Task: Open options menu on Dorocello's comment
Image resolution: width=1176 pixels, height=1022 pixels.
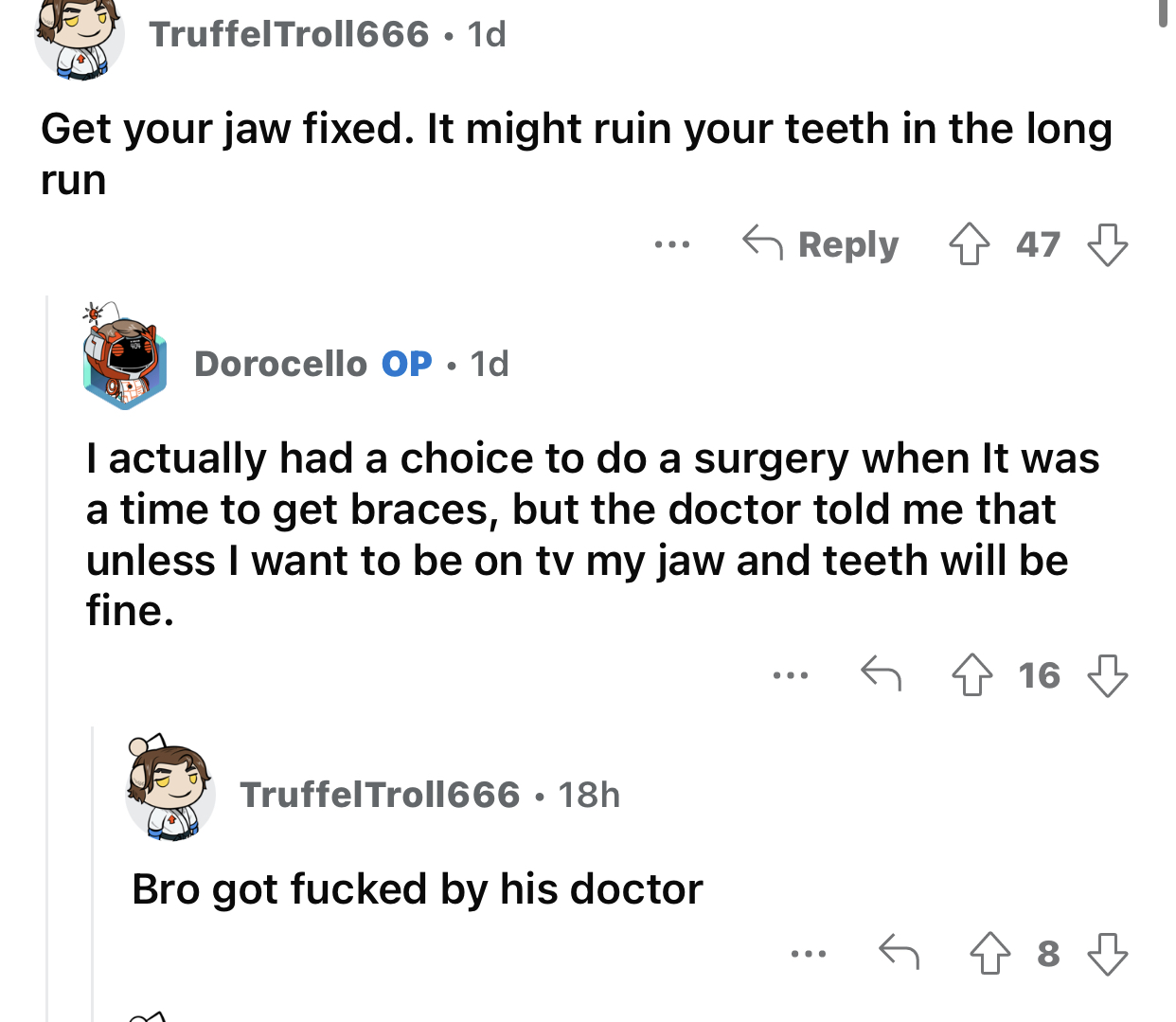Action: tap(790, 676)
